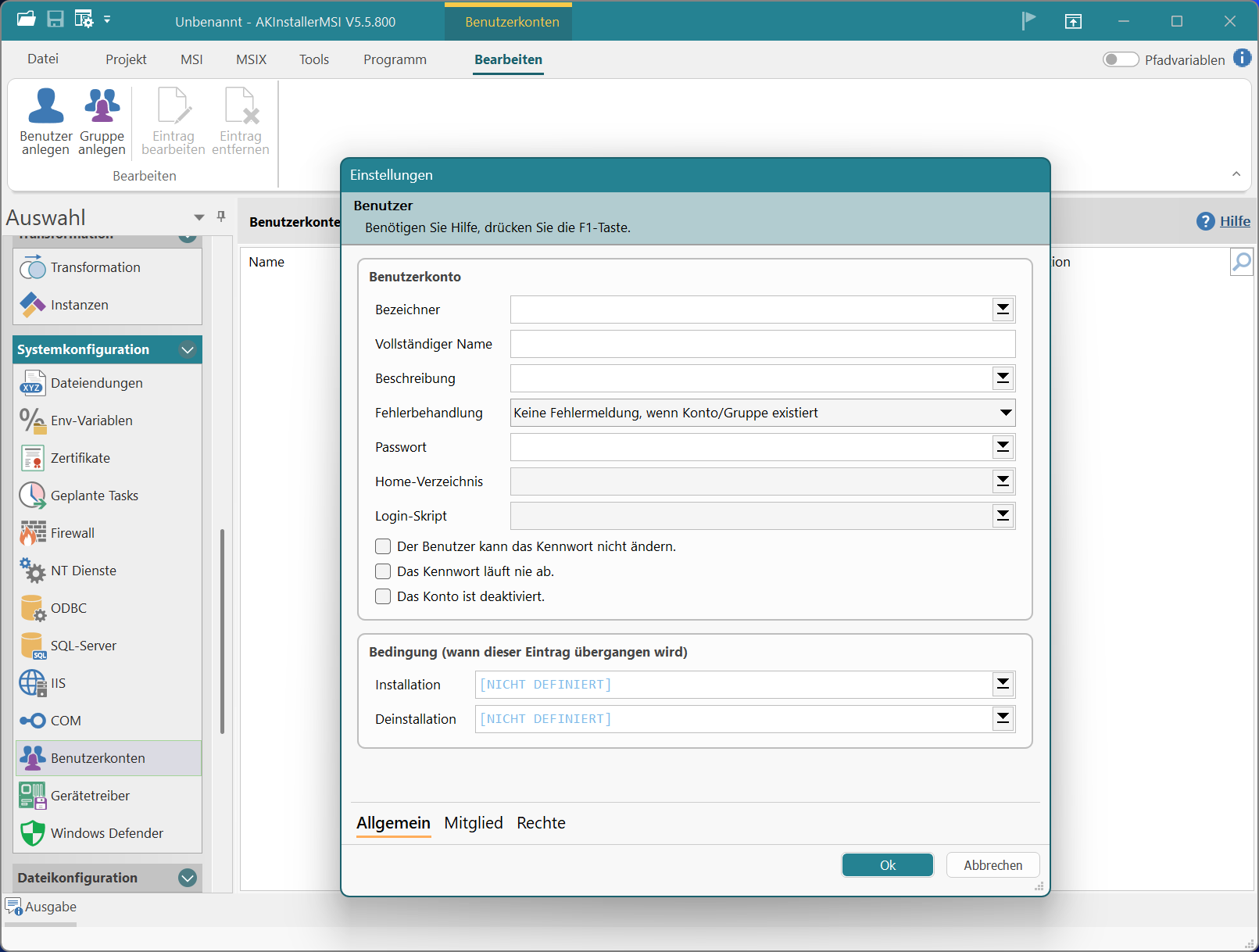Screen dimensions: 1259x952
Task: Click the Benutzer anlegen icon
Action: (x=46, y=107)
